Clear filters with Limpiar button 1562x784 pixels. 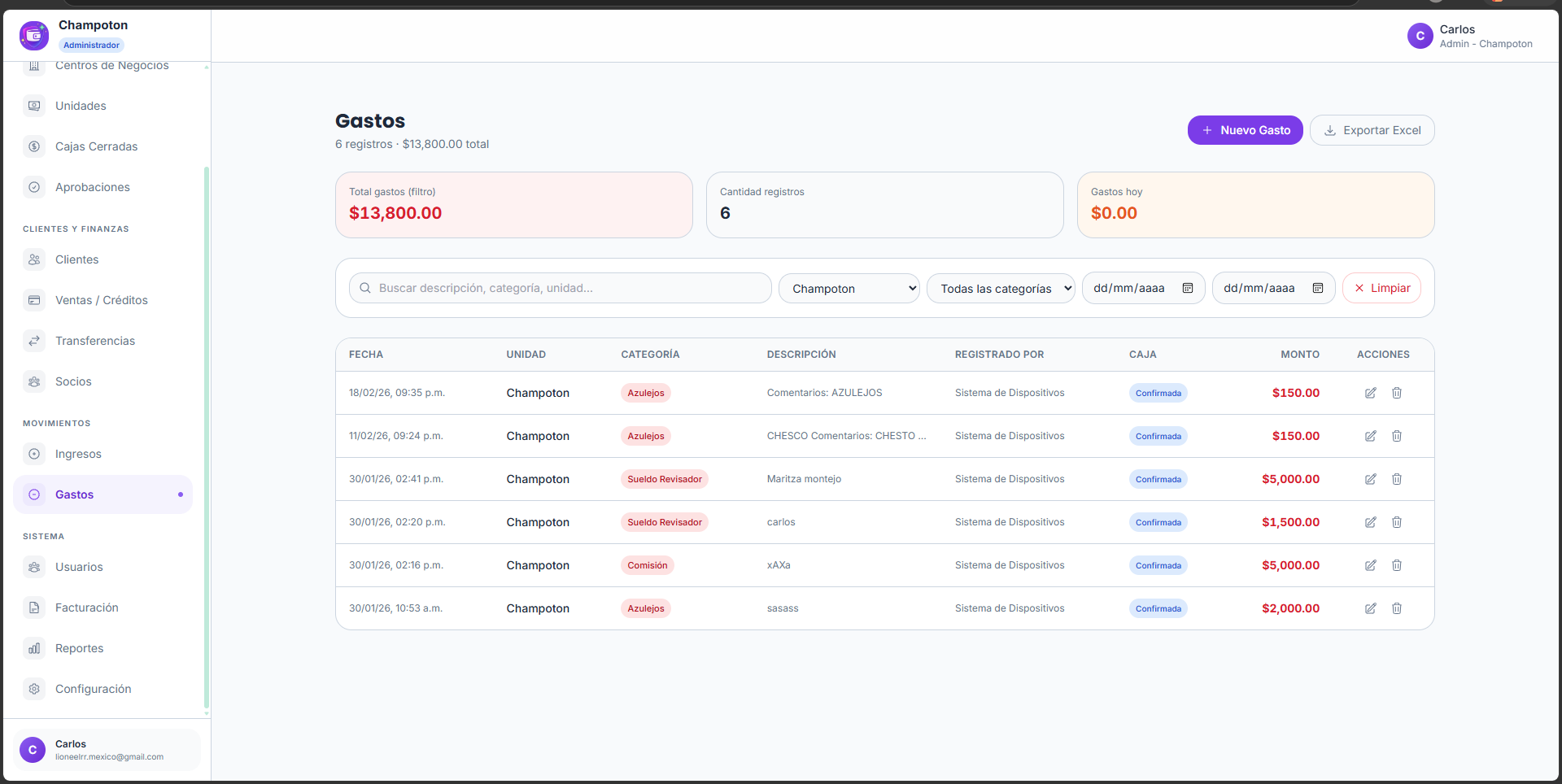point(1381,288)
